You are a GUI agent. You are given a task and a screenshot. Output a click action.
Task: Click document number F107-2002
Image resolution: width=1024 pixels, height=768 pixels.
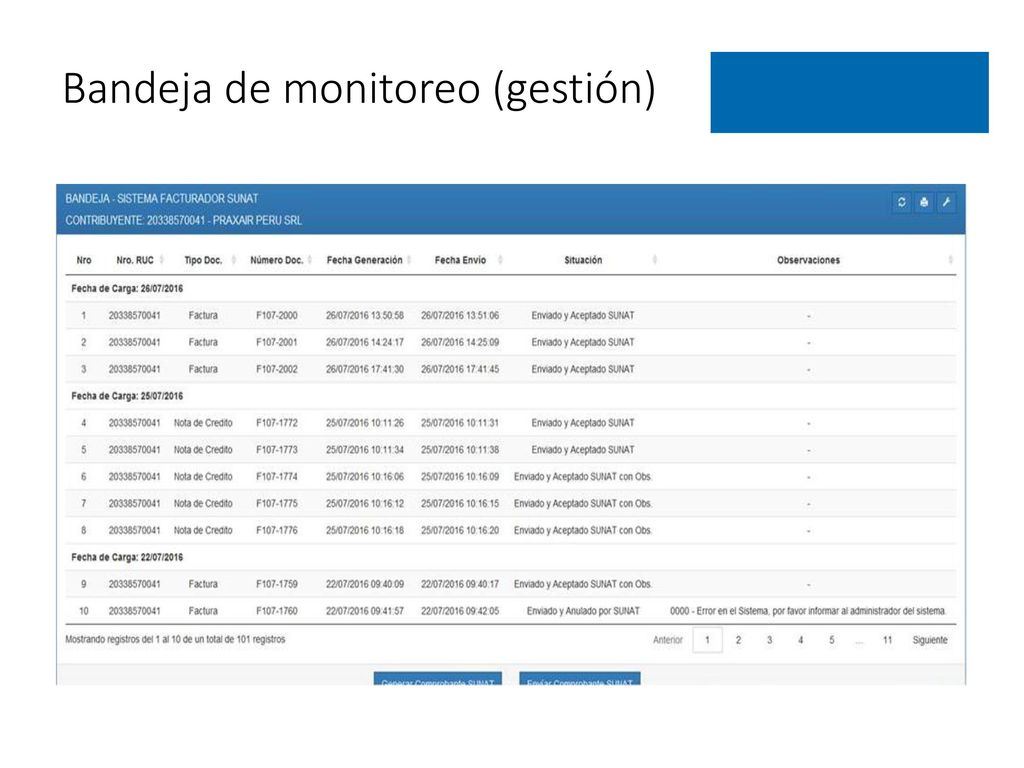(x=277, y=369)
